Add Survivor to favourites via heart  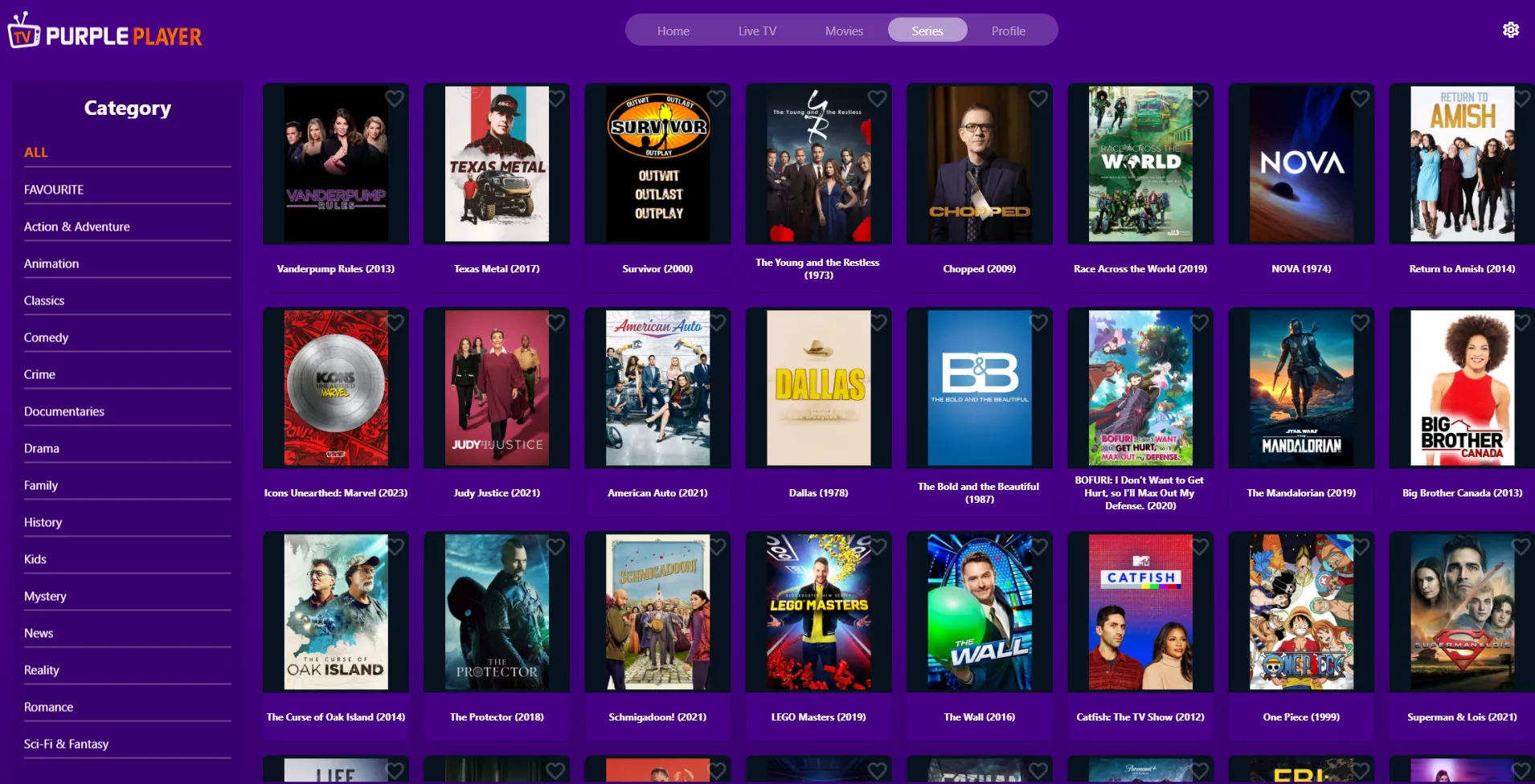click(716, 98)
